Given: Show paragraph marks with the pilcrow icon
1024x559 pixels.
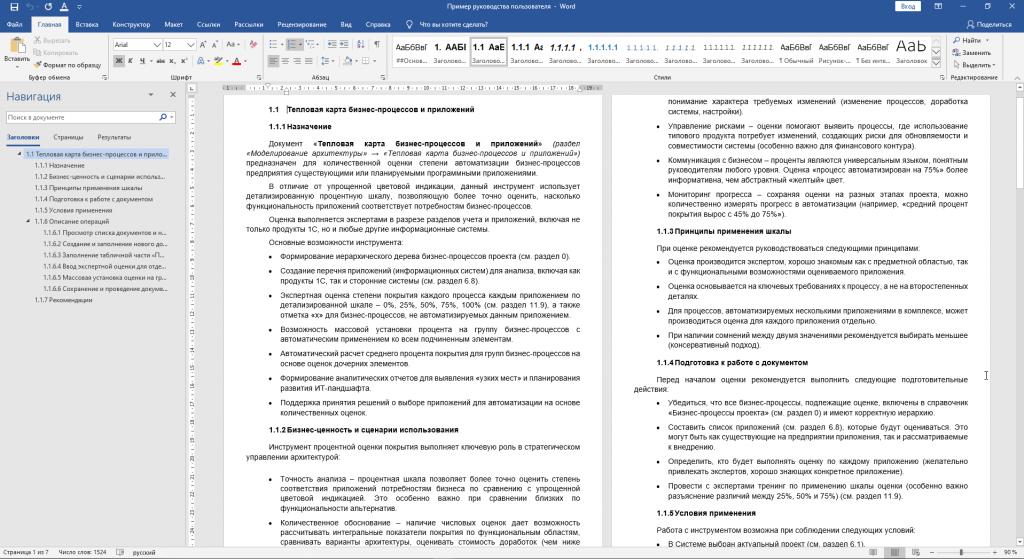Looking at the screenshot, I should pos(377,44).
